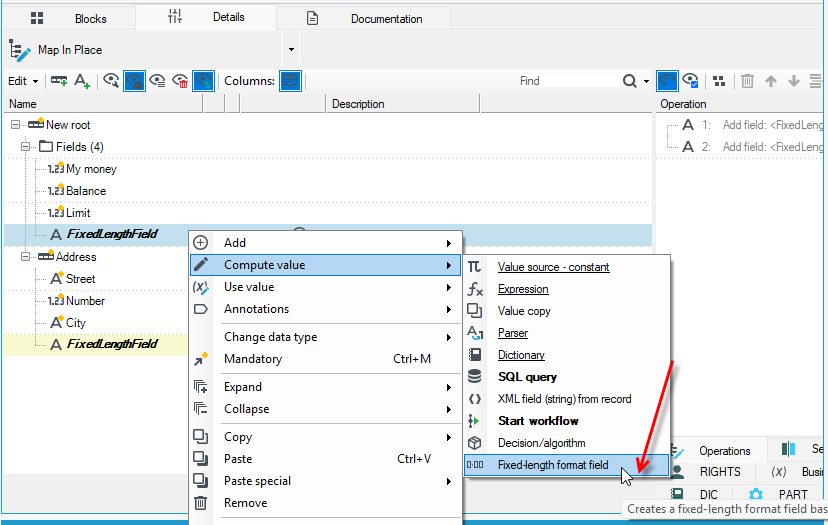Open the Add submenu in context menu
This screenshot has height=525, width=828.
point(325,243)
